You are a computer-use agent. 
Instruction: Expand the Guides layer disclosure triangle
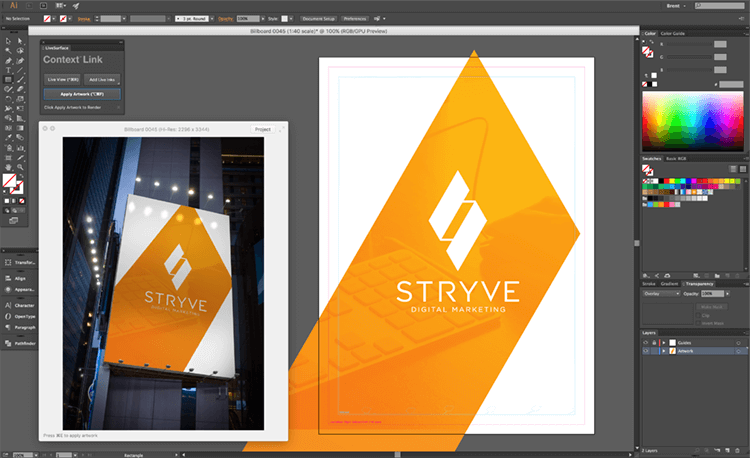[664, 343]
